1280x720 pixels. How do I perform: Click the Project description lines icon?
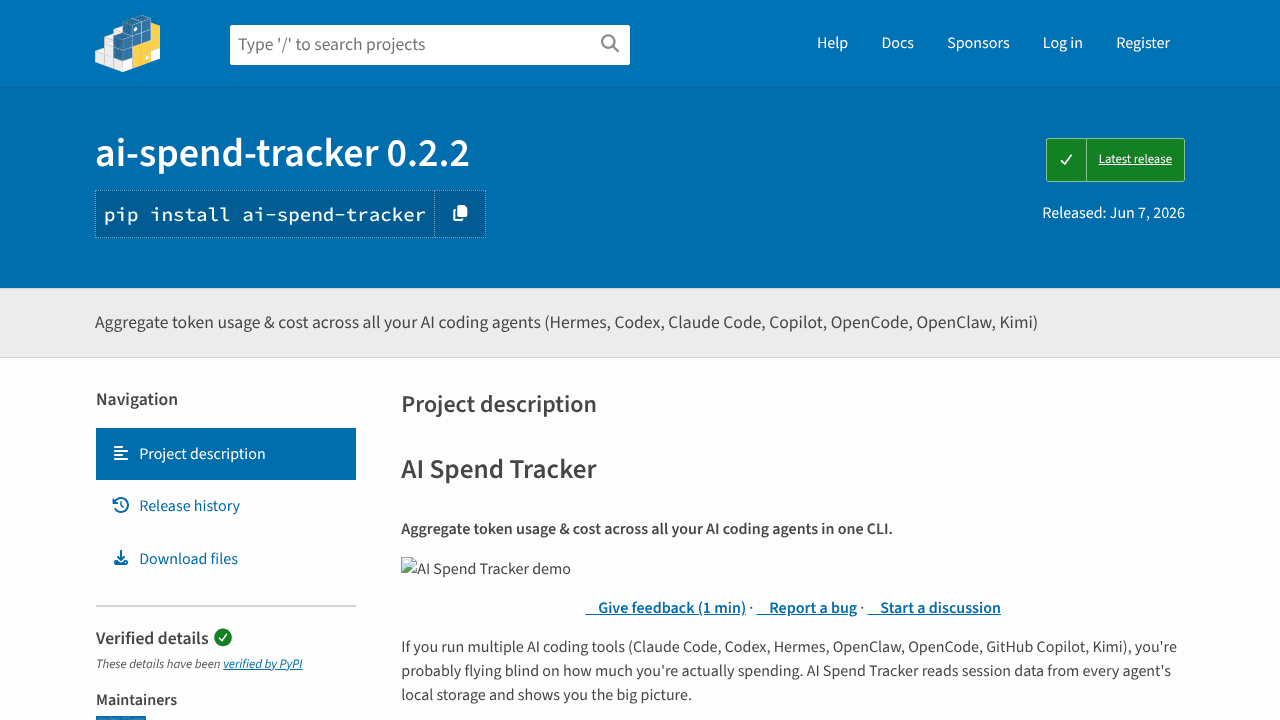(x=121, y=454)
